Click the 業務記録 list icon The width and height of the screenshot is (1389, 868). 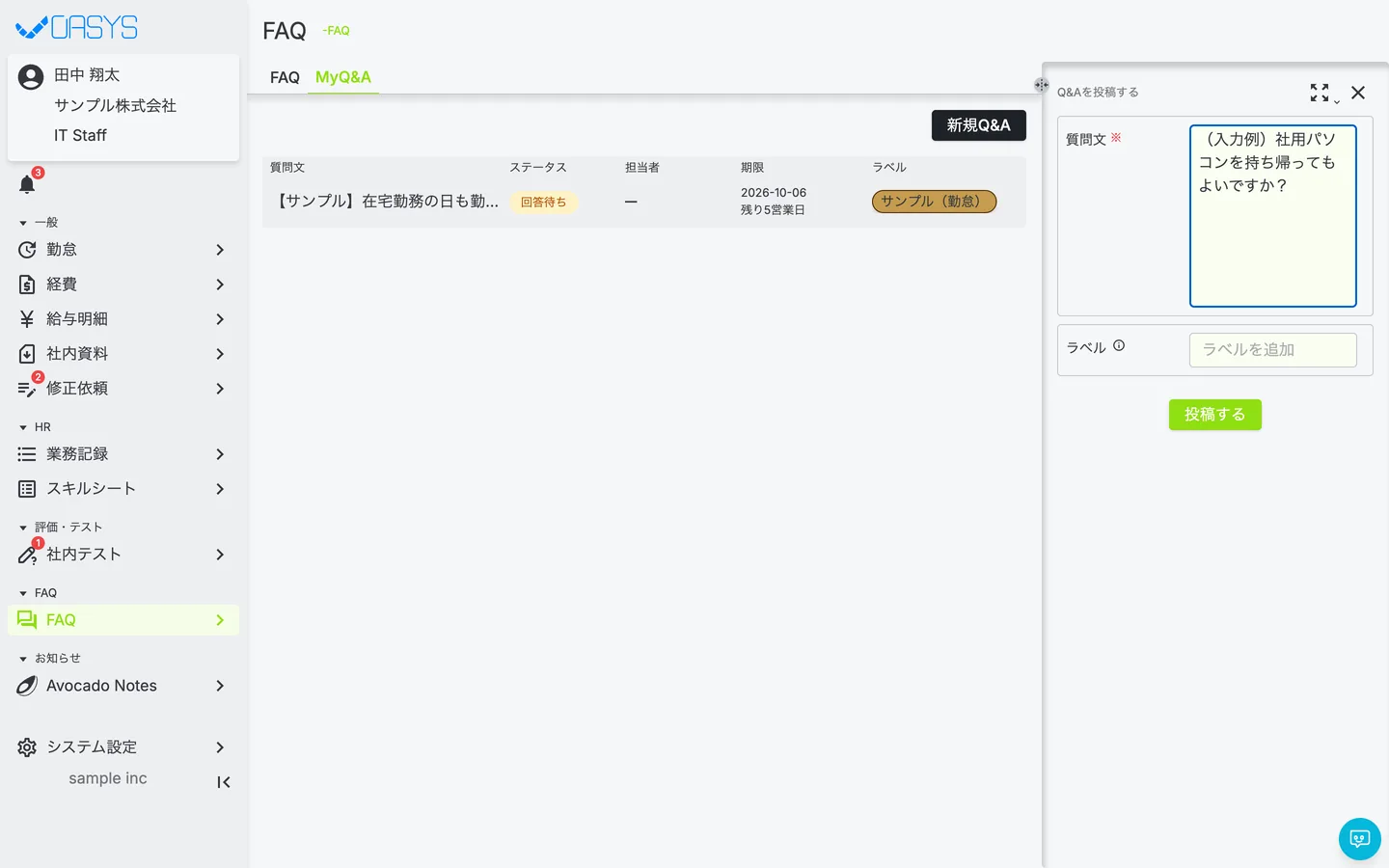[x=27, y=454]
